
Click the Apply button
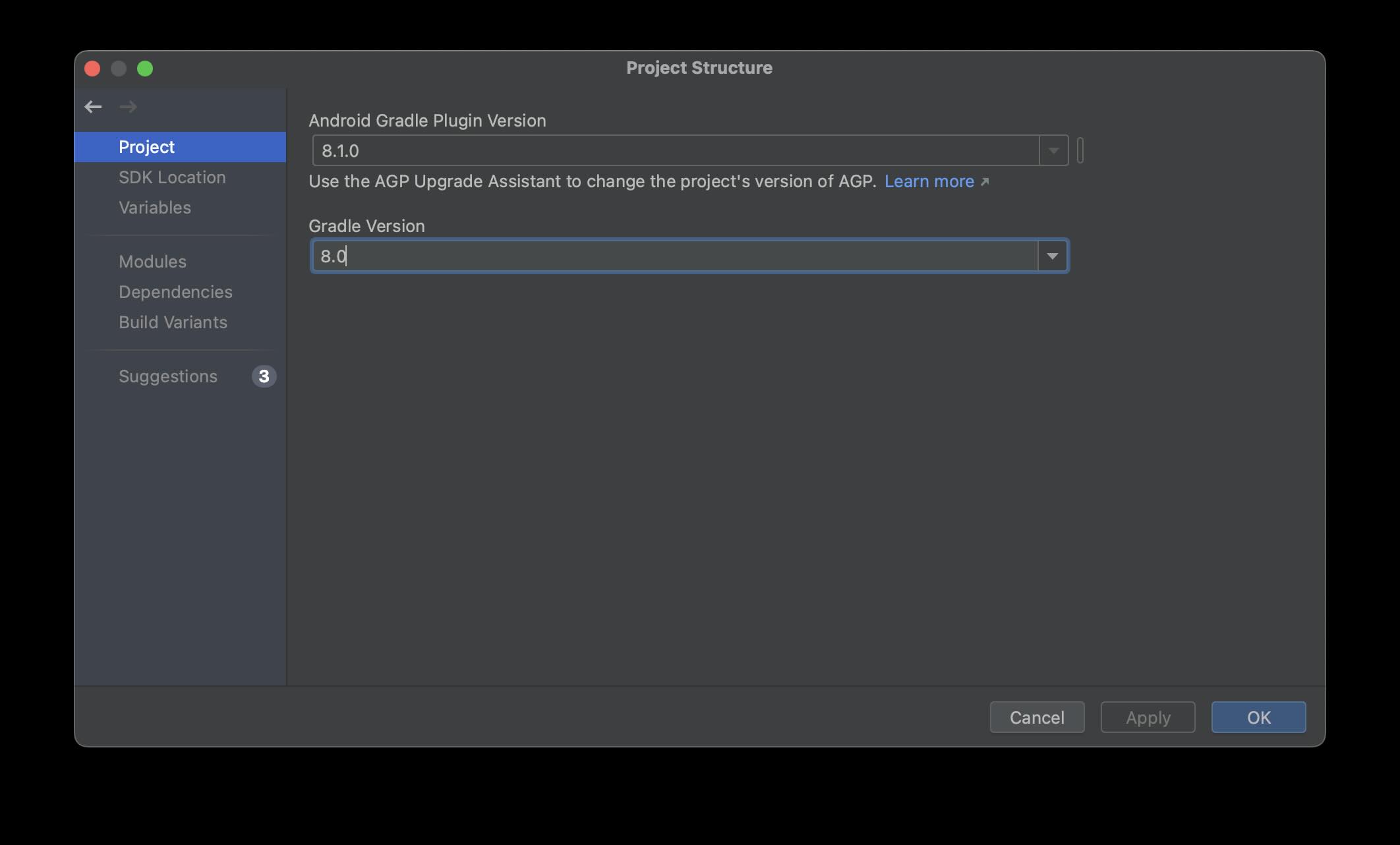point(1147,717)
